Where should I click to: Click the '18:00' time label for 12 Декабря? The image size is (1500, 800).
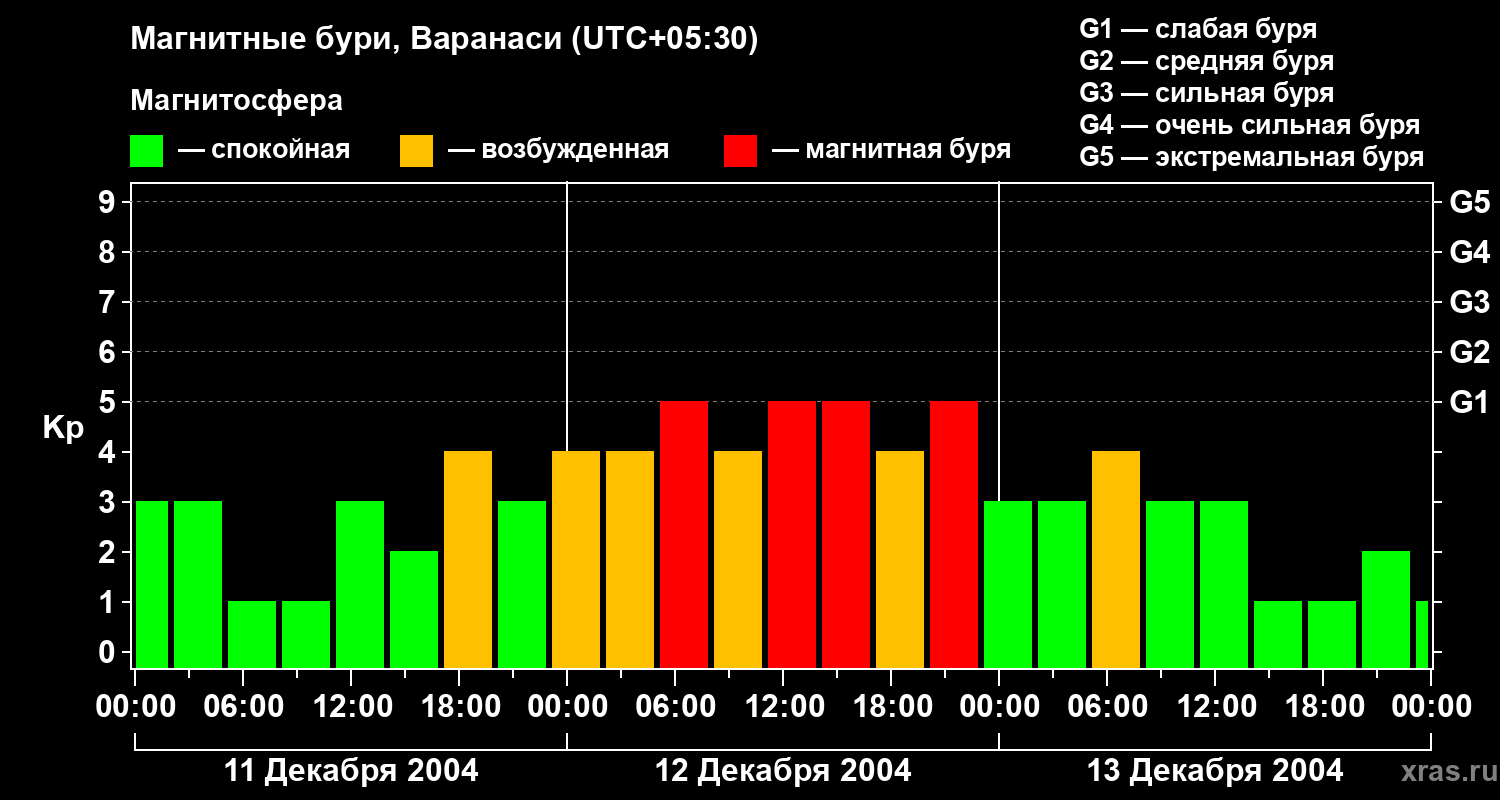click(891, 707)
